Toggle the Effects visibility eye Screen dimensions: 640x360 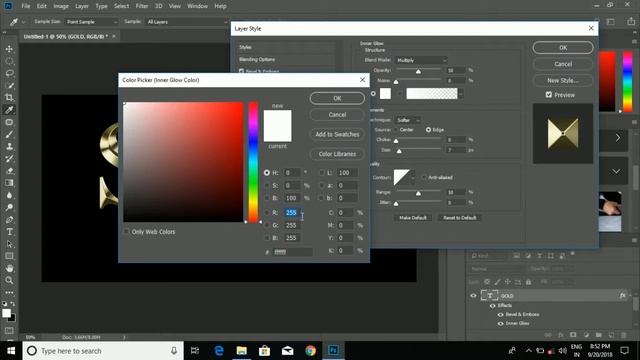tap(492, 306)
